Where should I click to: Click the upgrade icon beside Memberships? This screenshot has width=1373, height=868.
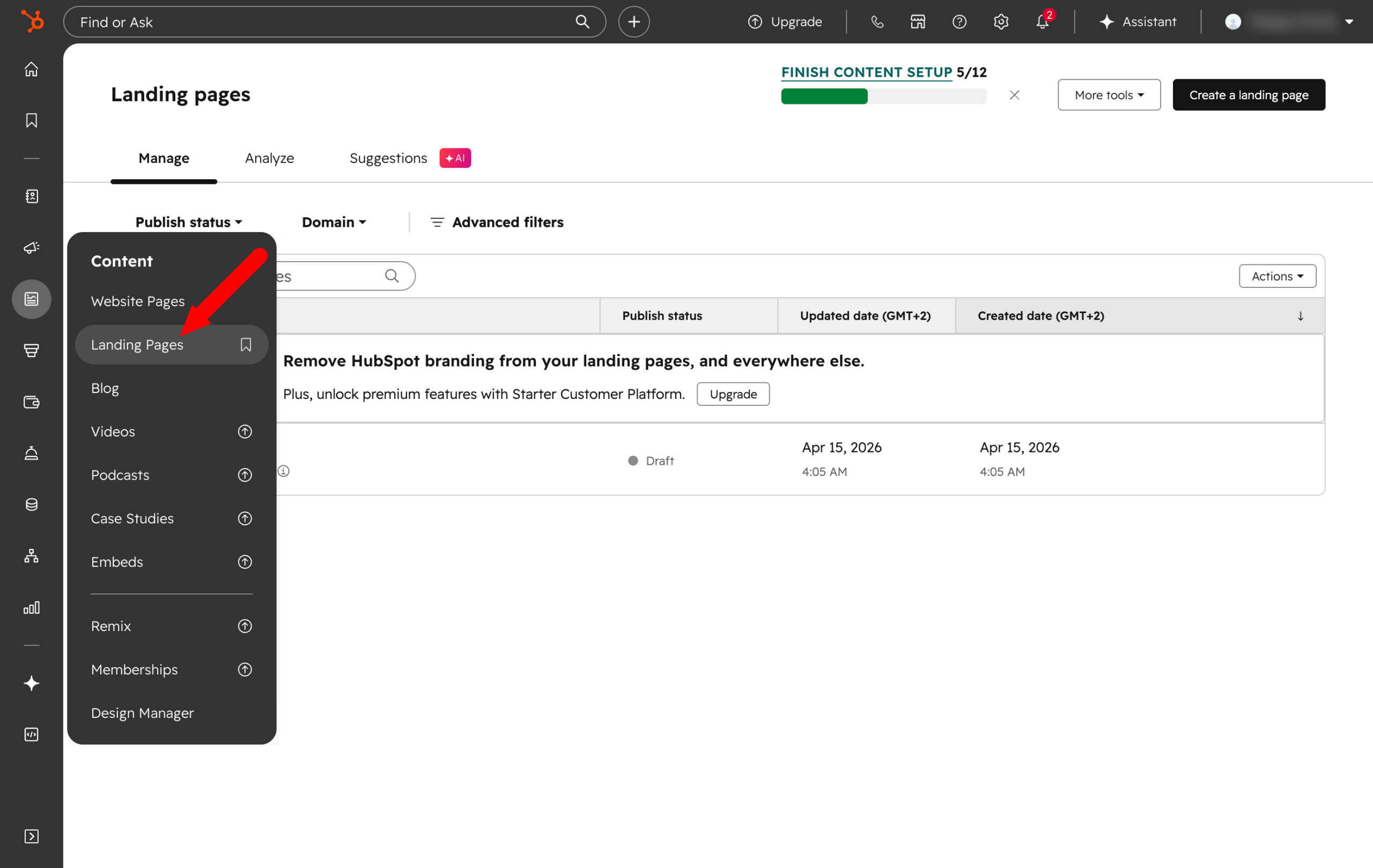pyautogui.click(x=245, y=670)
